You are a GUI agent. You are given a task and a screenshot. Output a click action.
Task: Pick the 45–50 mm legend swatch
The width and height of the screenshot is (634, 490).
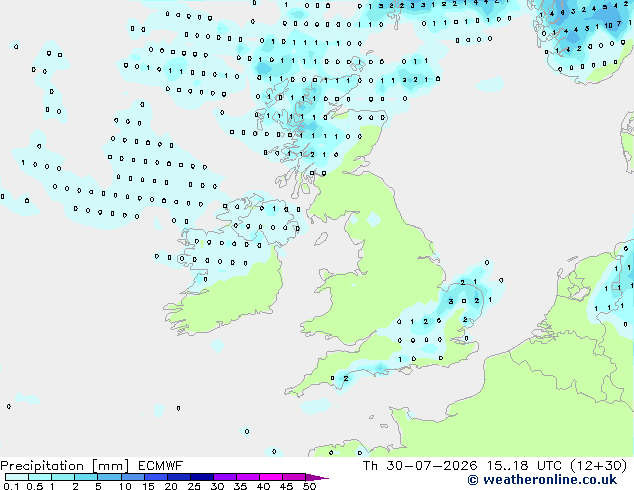point(294,477)
